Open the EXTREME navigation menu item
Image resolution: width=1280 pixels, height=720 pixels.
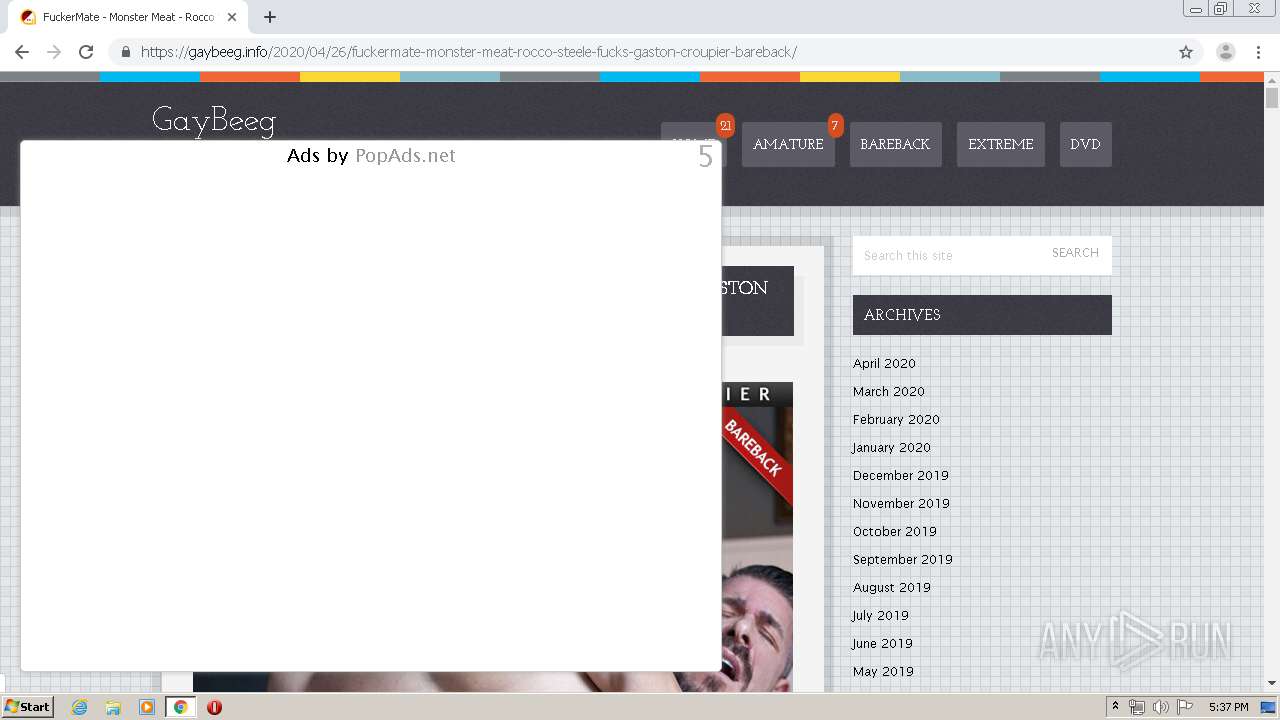[x=1000, y=144]
